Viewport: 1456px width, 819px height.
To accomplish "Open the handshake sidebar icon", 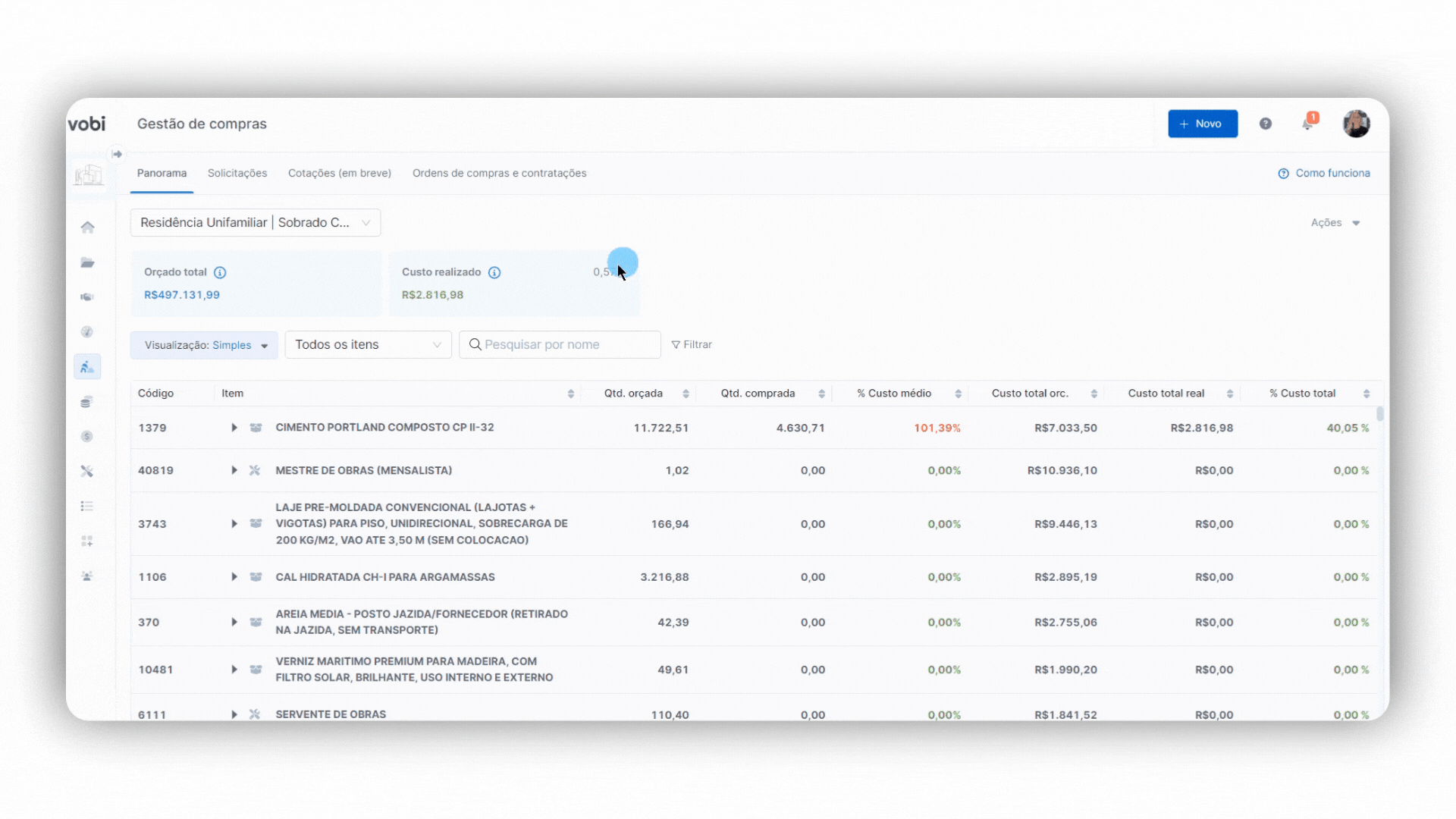I will [x=88, y=297].
